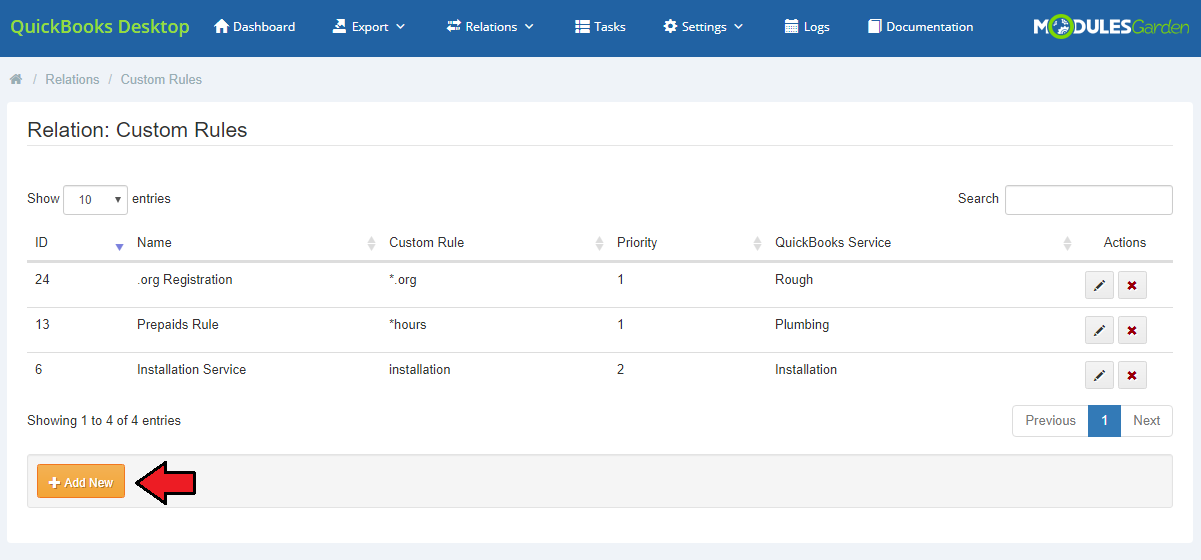Click the QuickBooks Desktop title link
This screenshot has width=1201, height=560.
100,27
